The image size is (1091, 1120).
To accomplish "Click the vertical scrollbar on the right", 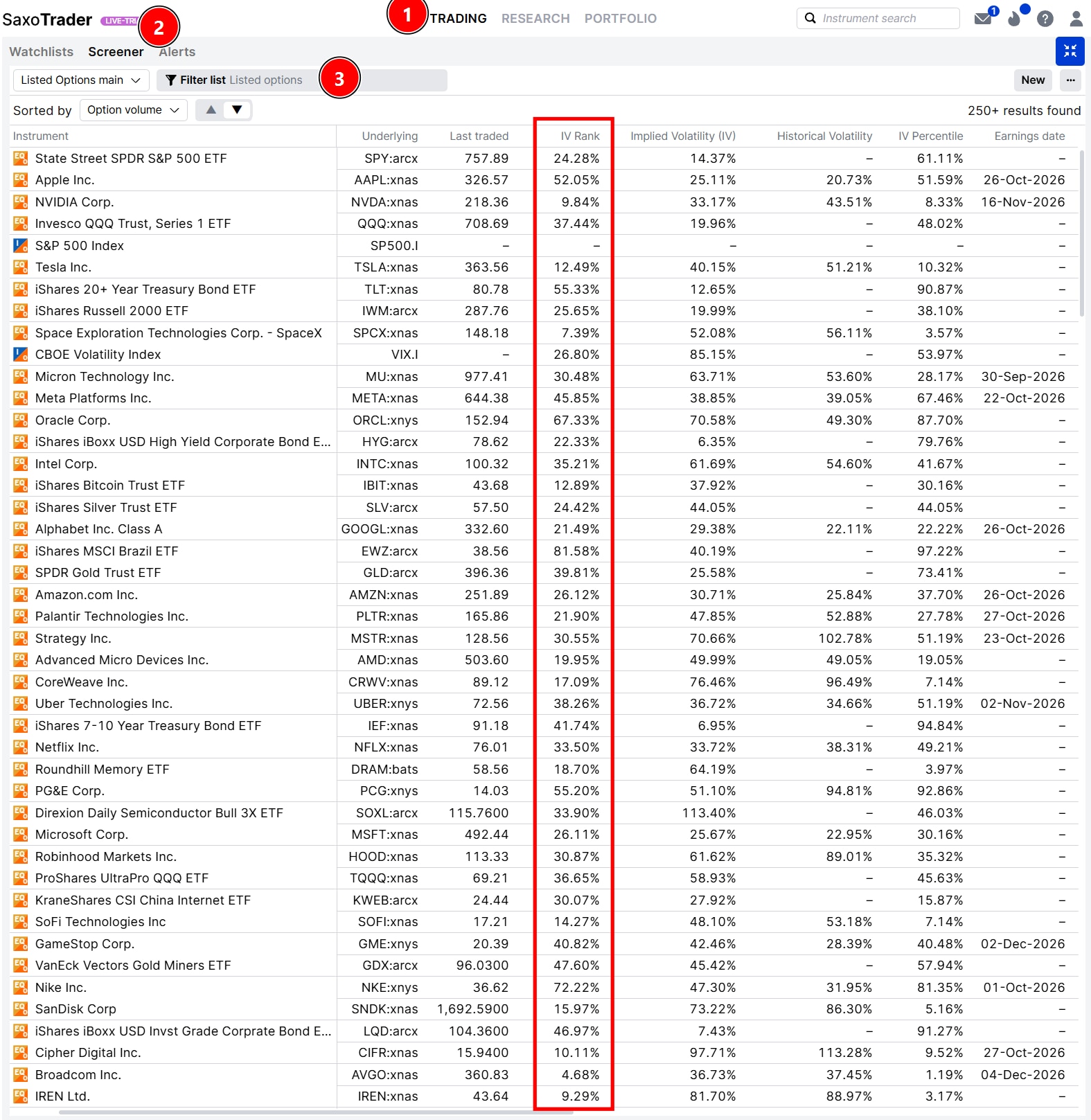I will click(1082, 233).
